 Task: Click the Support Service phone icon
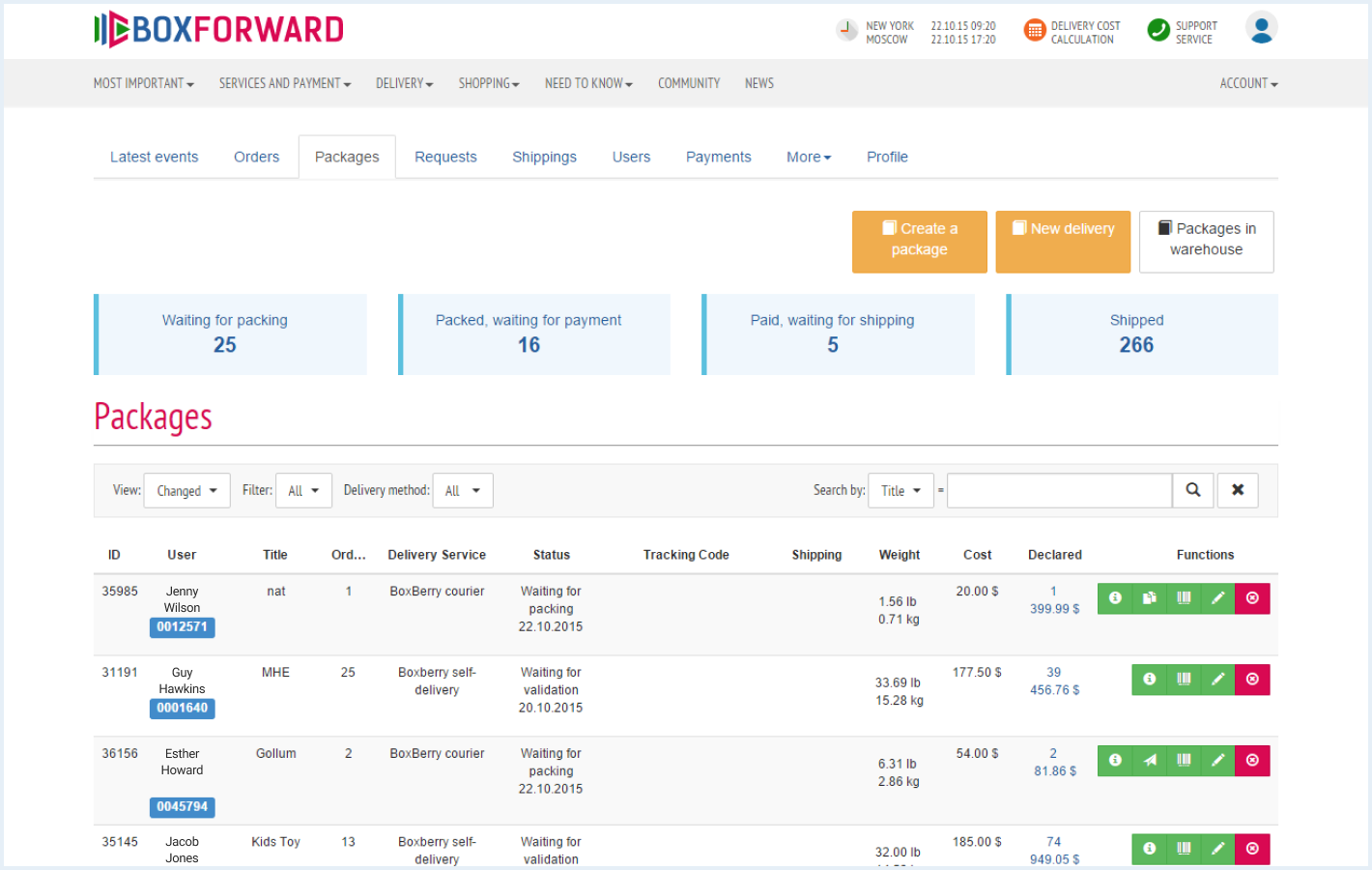pyautogui.click(x=1157, y=30)
